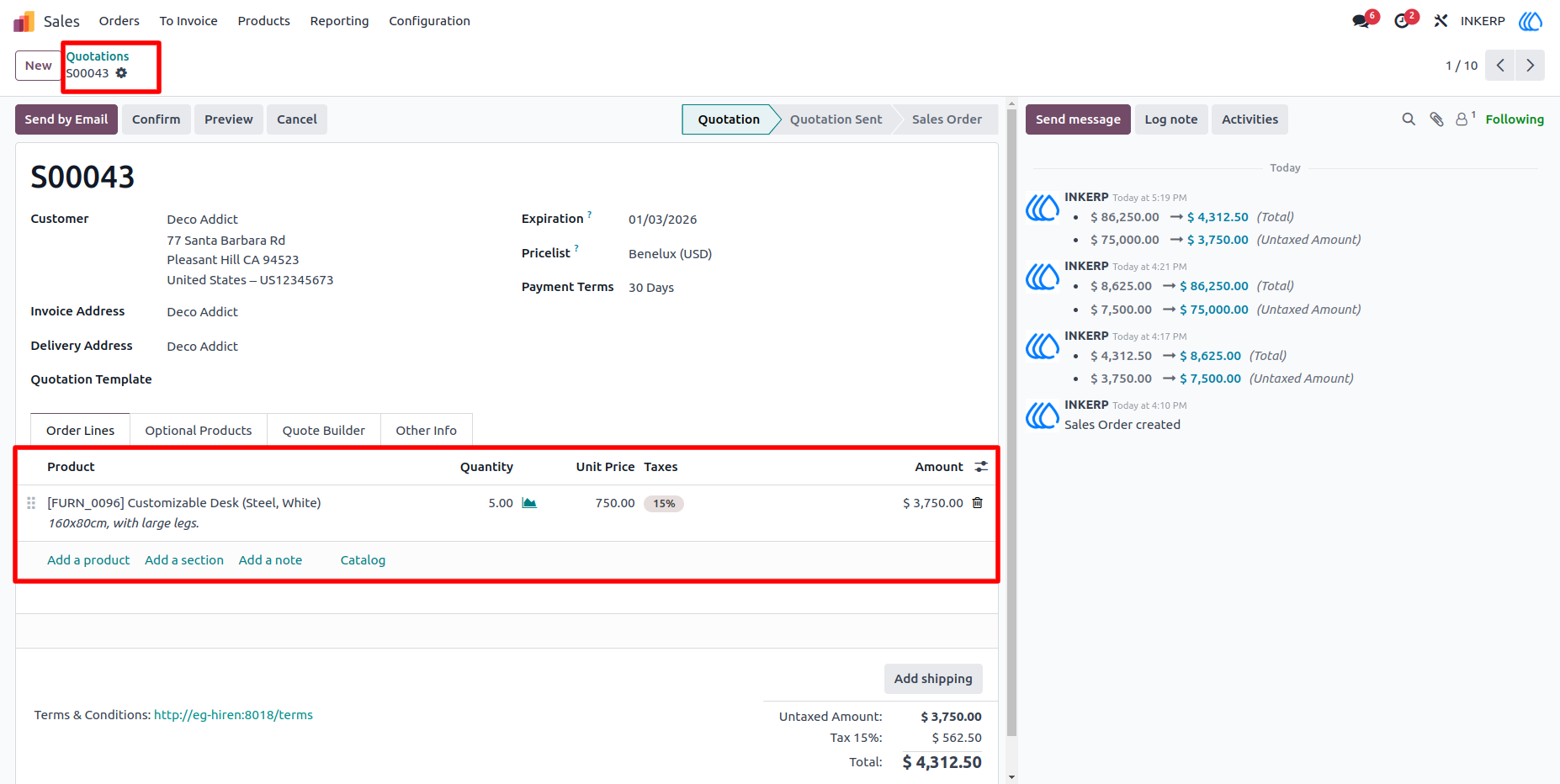Click the New button

coord(39,66)
